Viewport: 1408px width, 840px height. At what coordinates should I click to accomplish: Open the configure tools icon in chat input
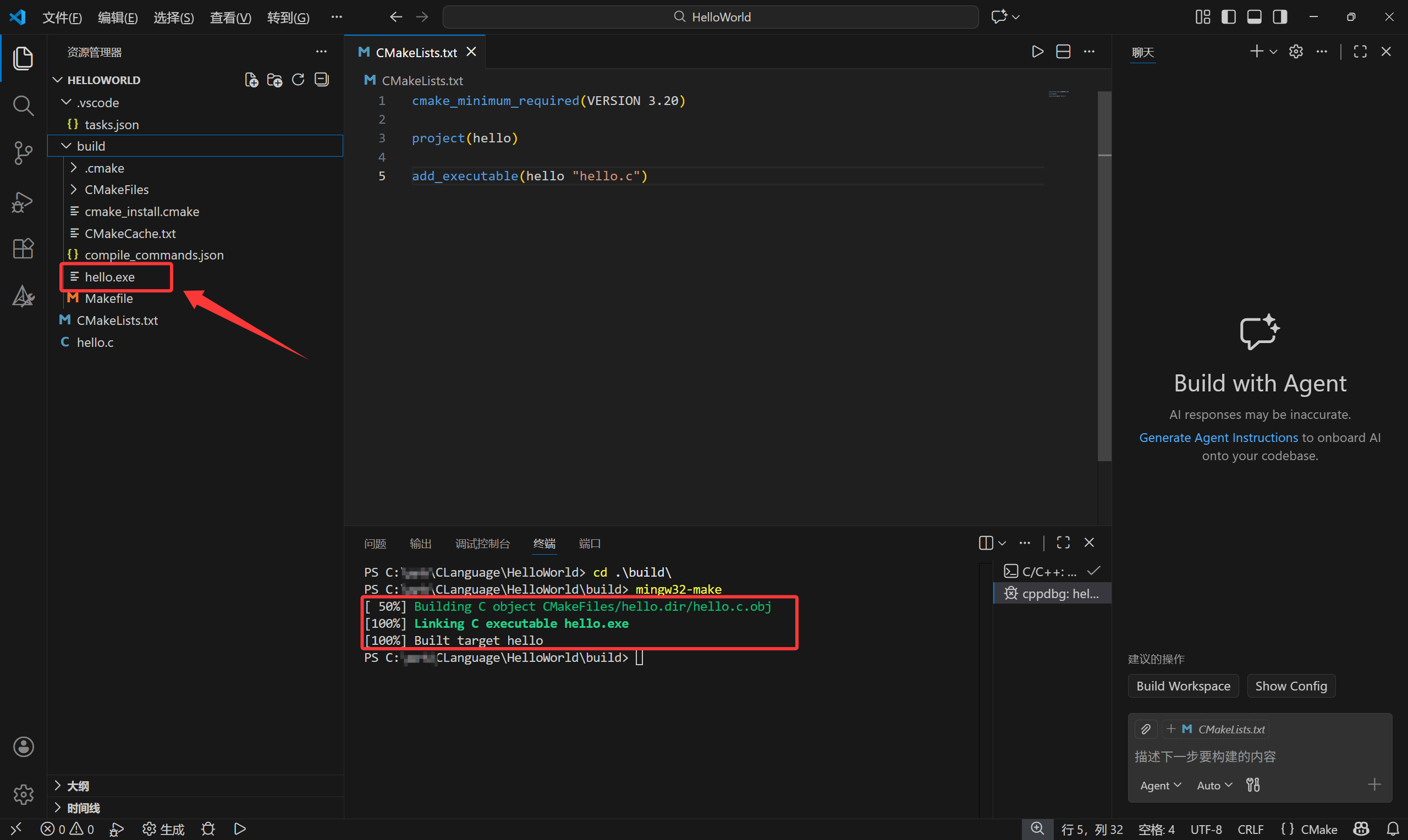point(1253,785)
